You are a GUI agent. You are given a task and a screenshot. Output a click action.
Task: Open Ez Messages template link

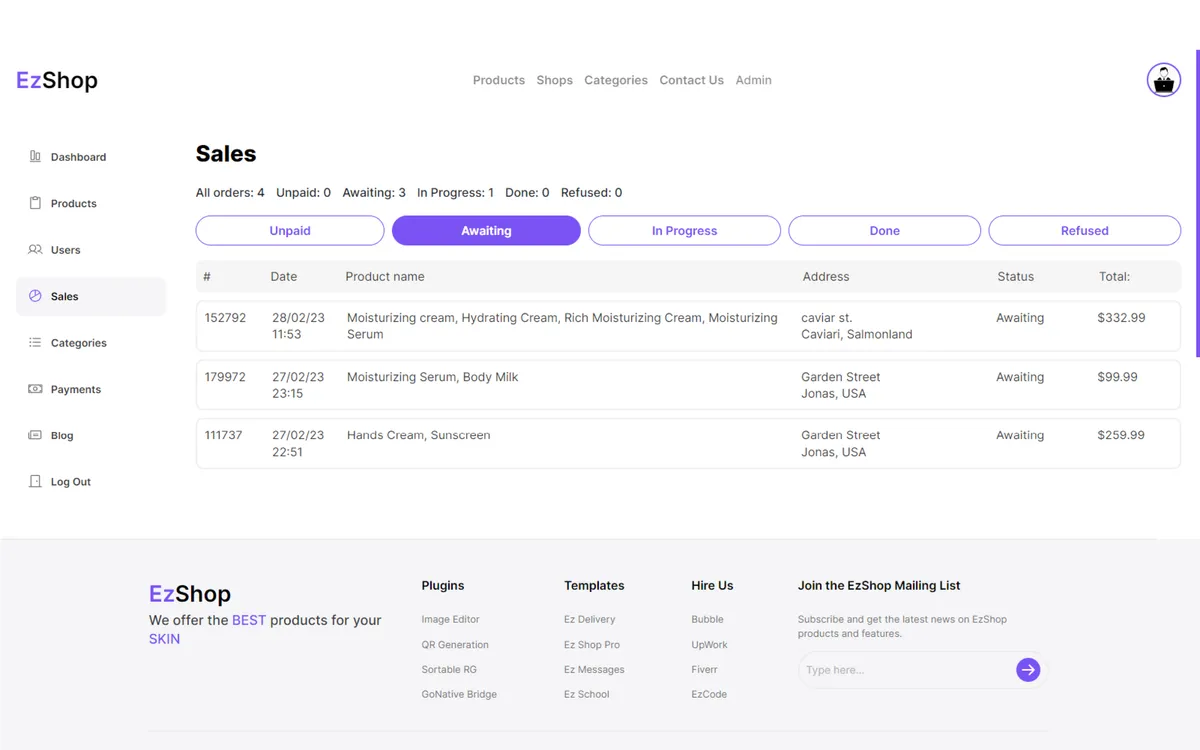point(594,670)
